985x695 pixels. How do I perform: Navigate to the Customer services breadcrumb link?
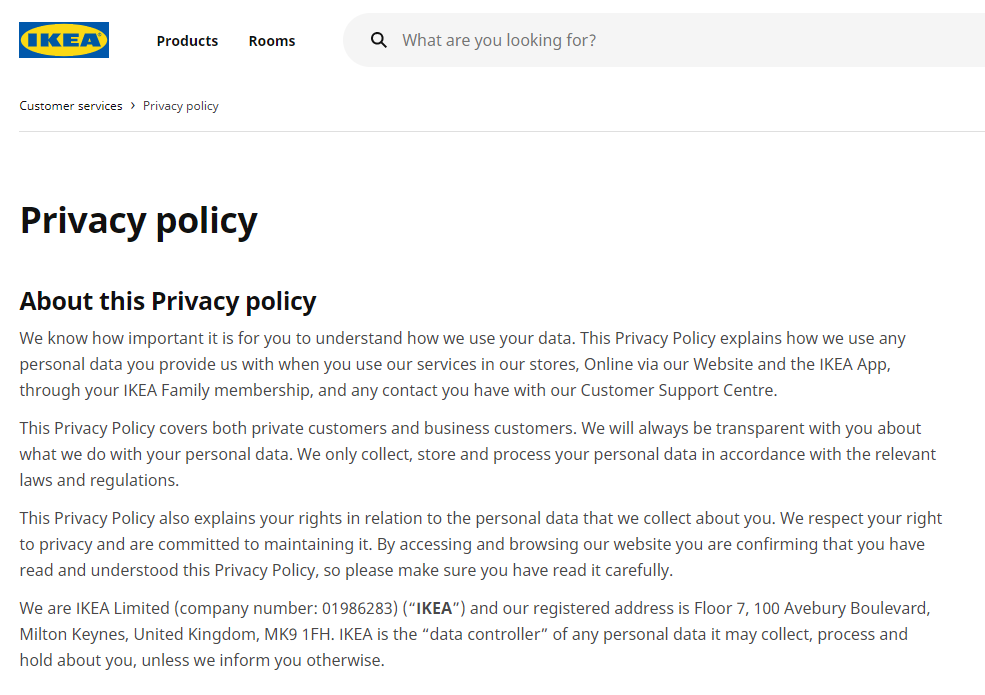pyautogui.click(x=70, y=105)
